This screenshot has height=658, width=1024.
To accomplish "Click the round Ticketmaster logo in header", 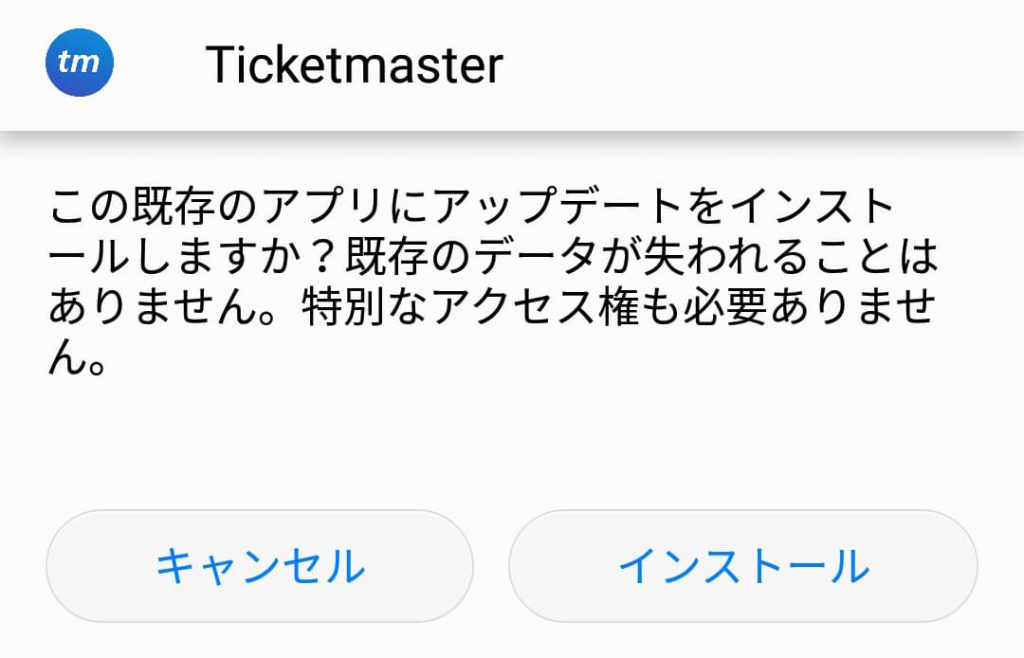I will tap(80, 63).
